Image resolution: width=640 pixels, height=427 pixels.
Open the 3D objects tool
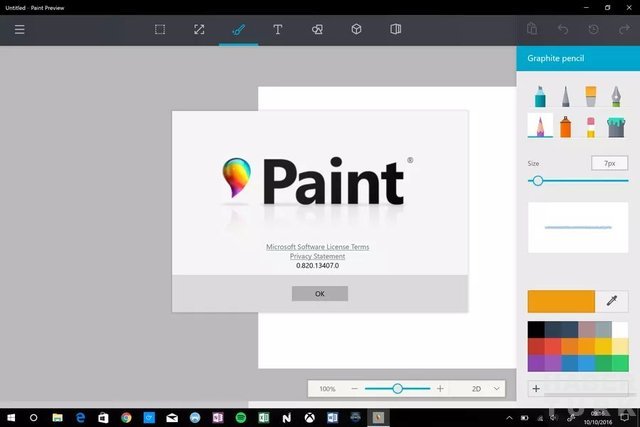356,30
